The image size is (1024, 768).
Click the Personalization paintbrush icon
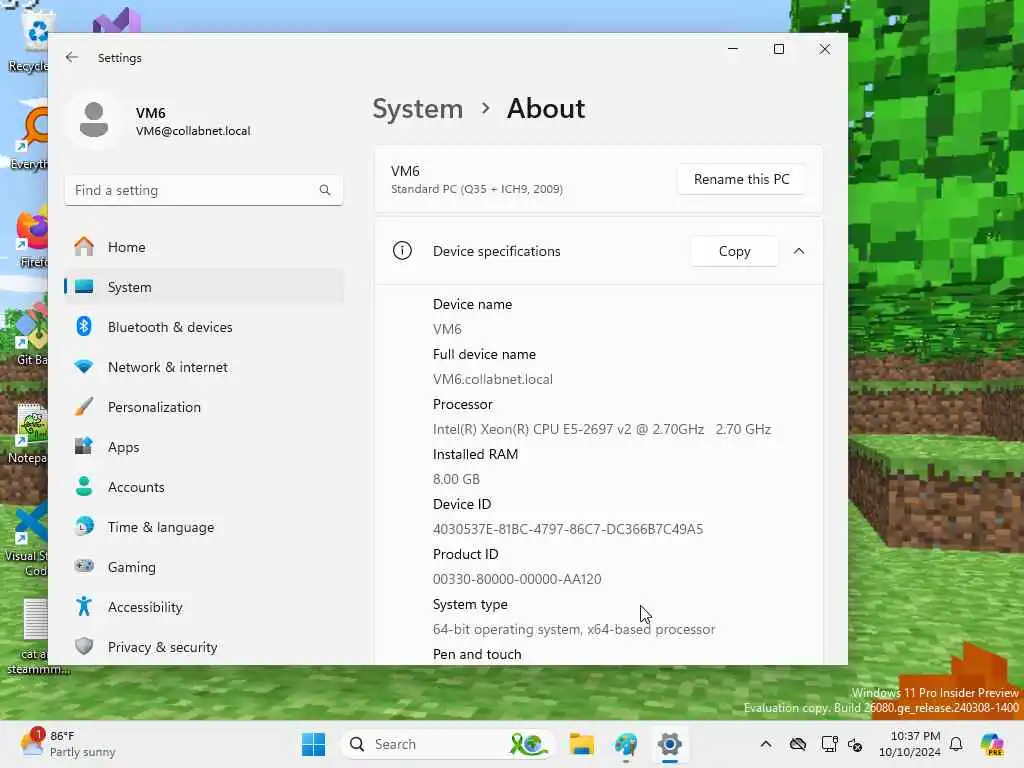pyautogui.click(x=84, y=406)
